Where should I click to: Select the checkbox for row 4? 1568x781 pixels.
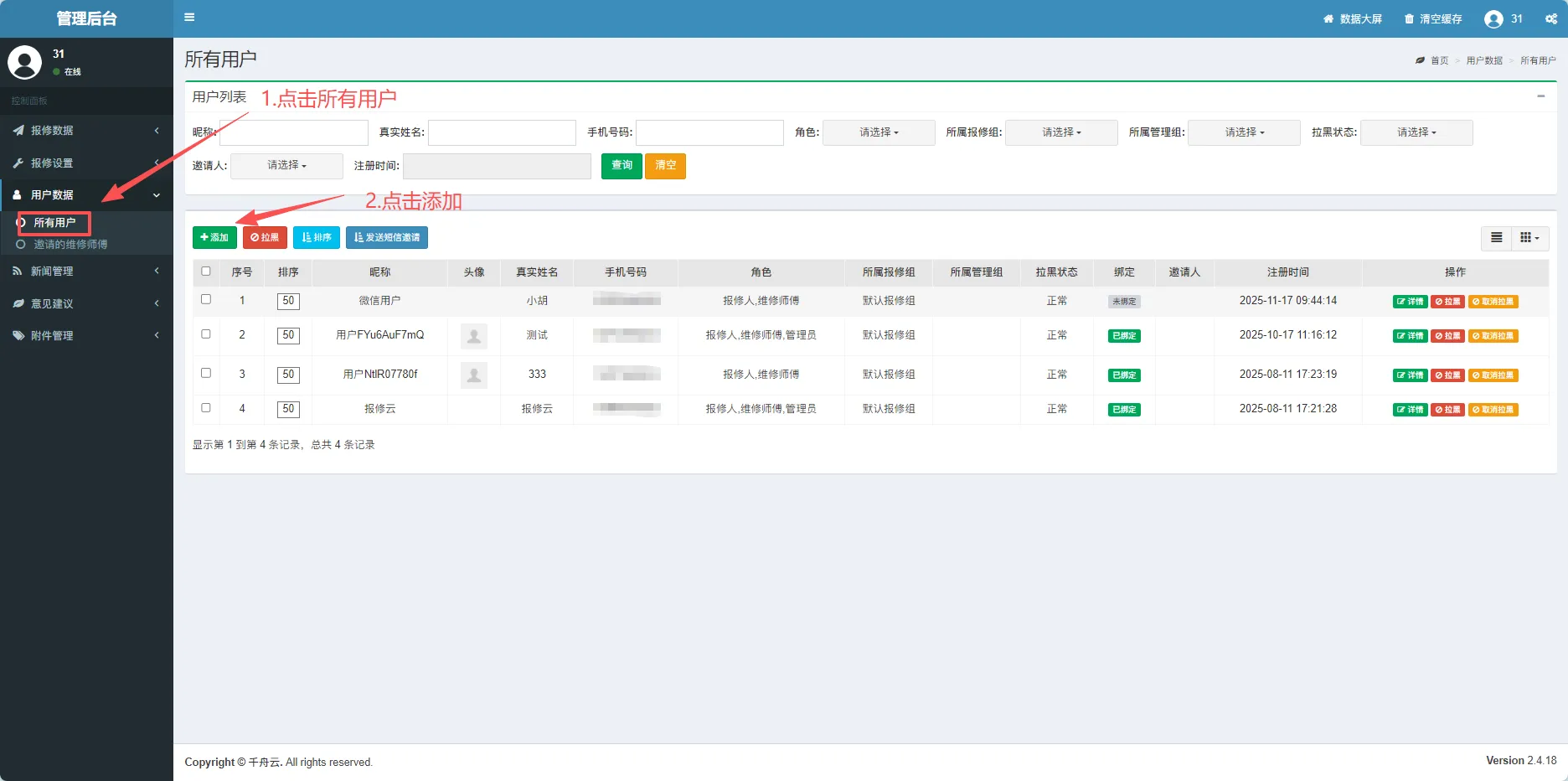point(206,408)
